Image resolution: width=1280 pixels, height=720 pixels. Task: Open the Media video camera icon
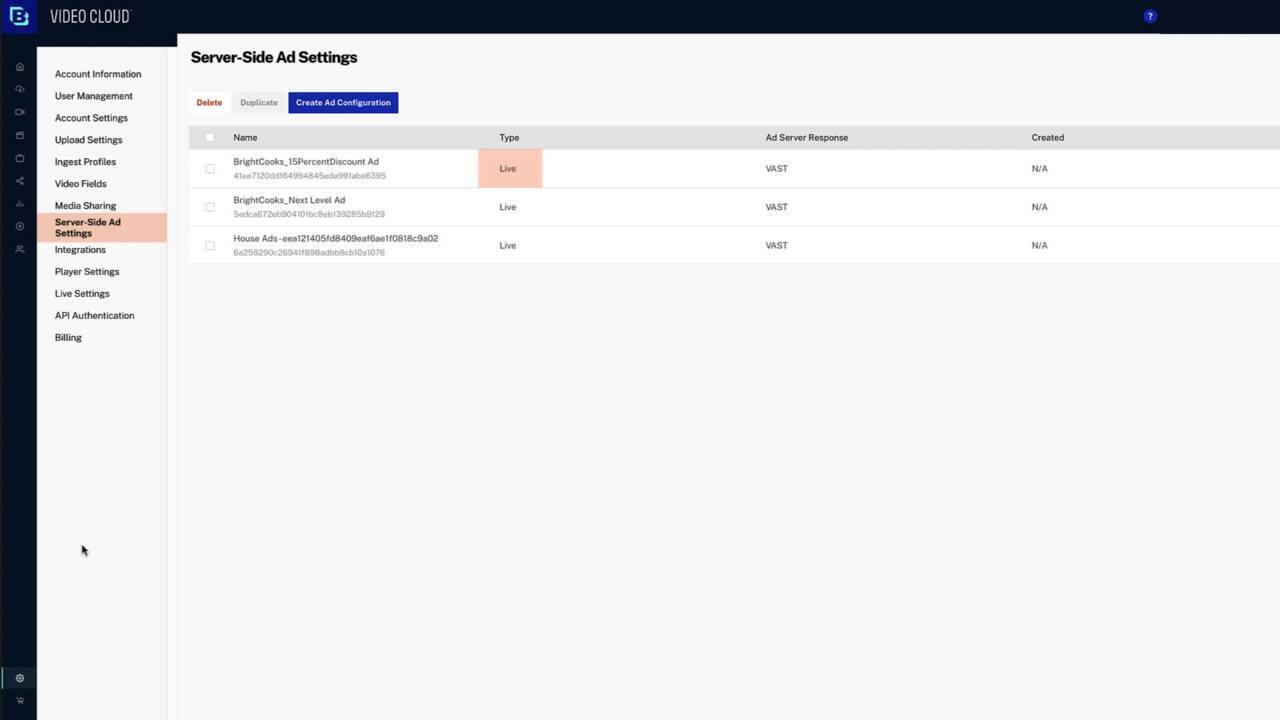pos(19,112)
